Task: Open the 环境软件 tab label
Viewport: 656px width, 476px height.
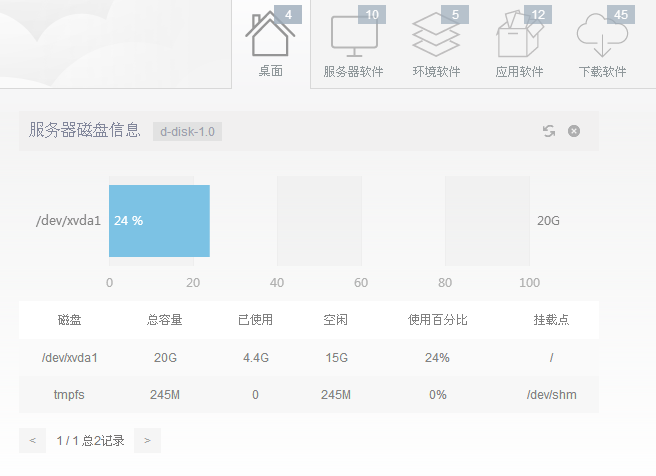Action: [x=437, y=72]
